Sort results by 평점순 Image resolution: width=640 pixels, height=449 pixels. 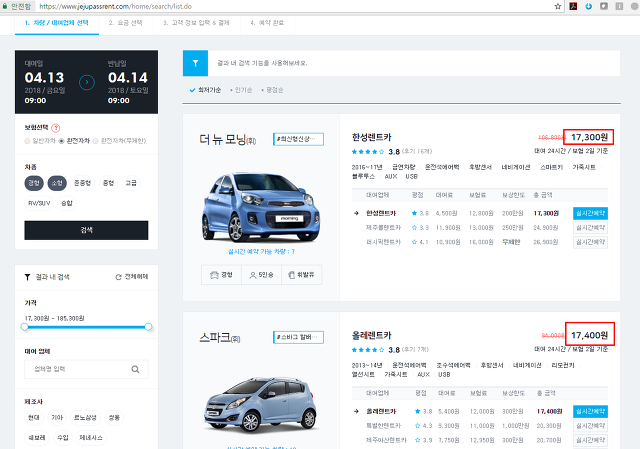point(272,90)
